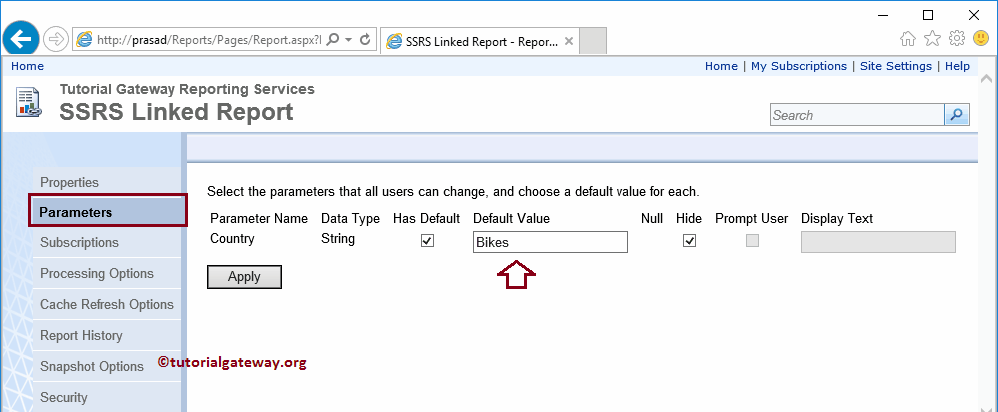Click the Country parameter name text
Viewport: 998px width, 412px height.
coord(232,239)
